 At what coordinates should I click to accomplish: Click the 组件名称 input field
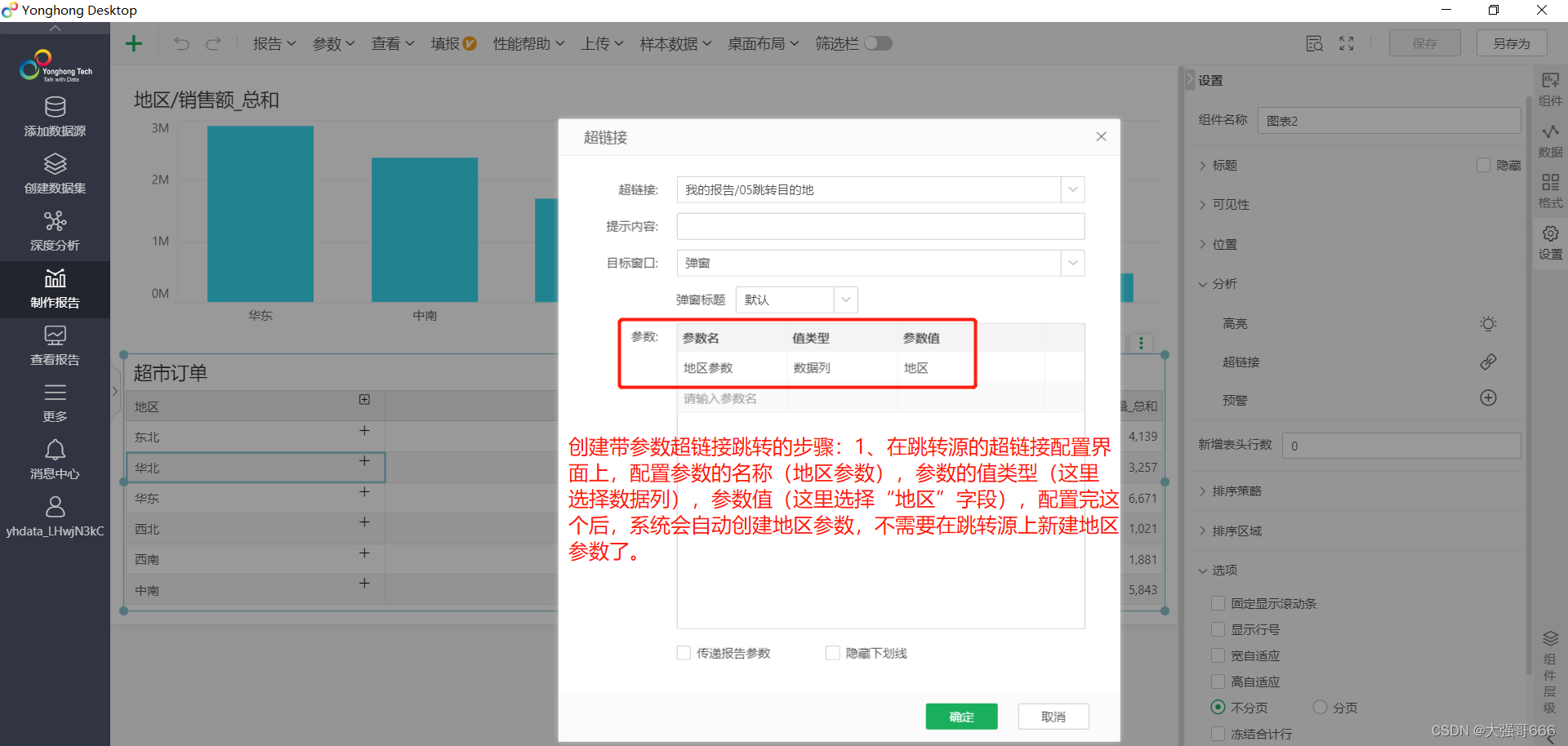point(1389,121)
